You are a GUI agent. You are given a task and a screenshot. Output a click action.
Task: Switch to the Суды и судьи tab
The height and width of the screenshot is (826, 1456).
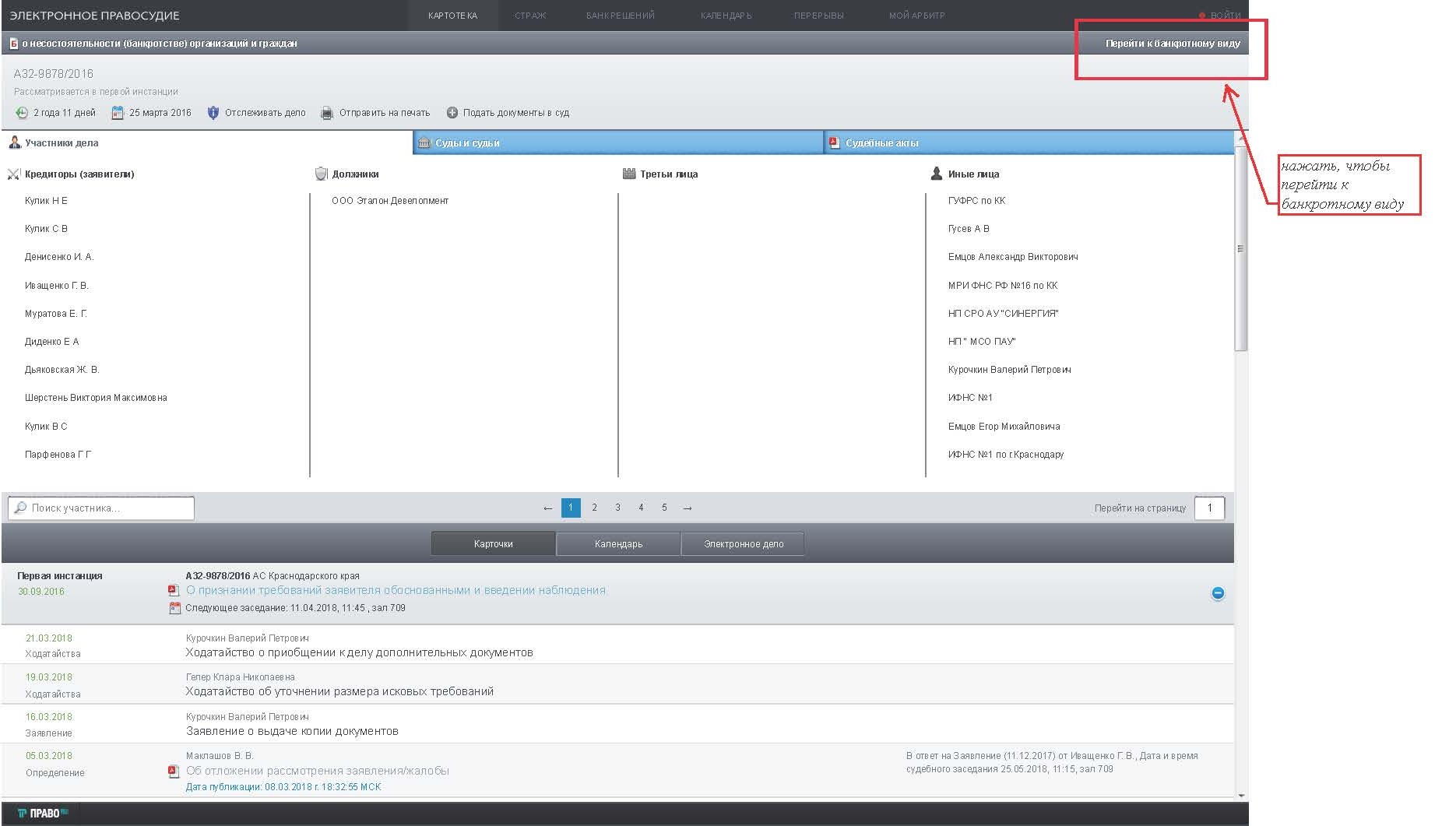pos(618,142)
